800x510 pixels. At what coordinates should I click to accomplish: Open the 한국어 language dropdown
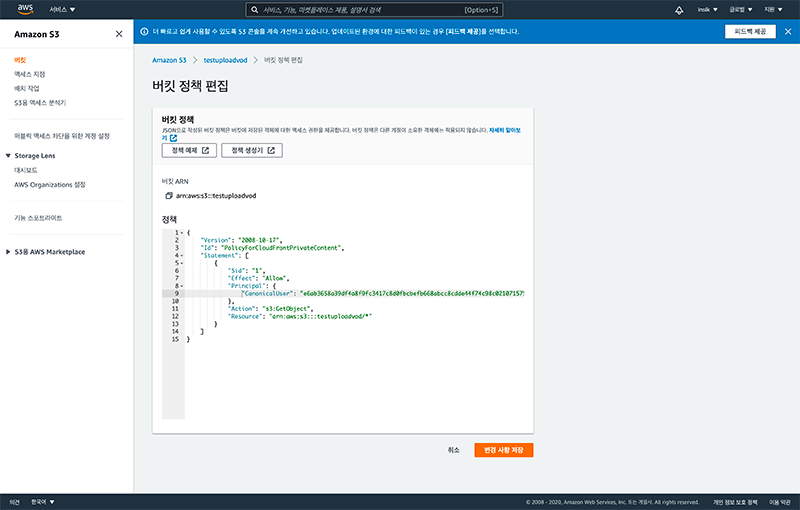(42, 502)
